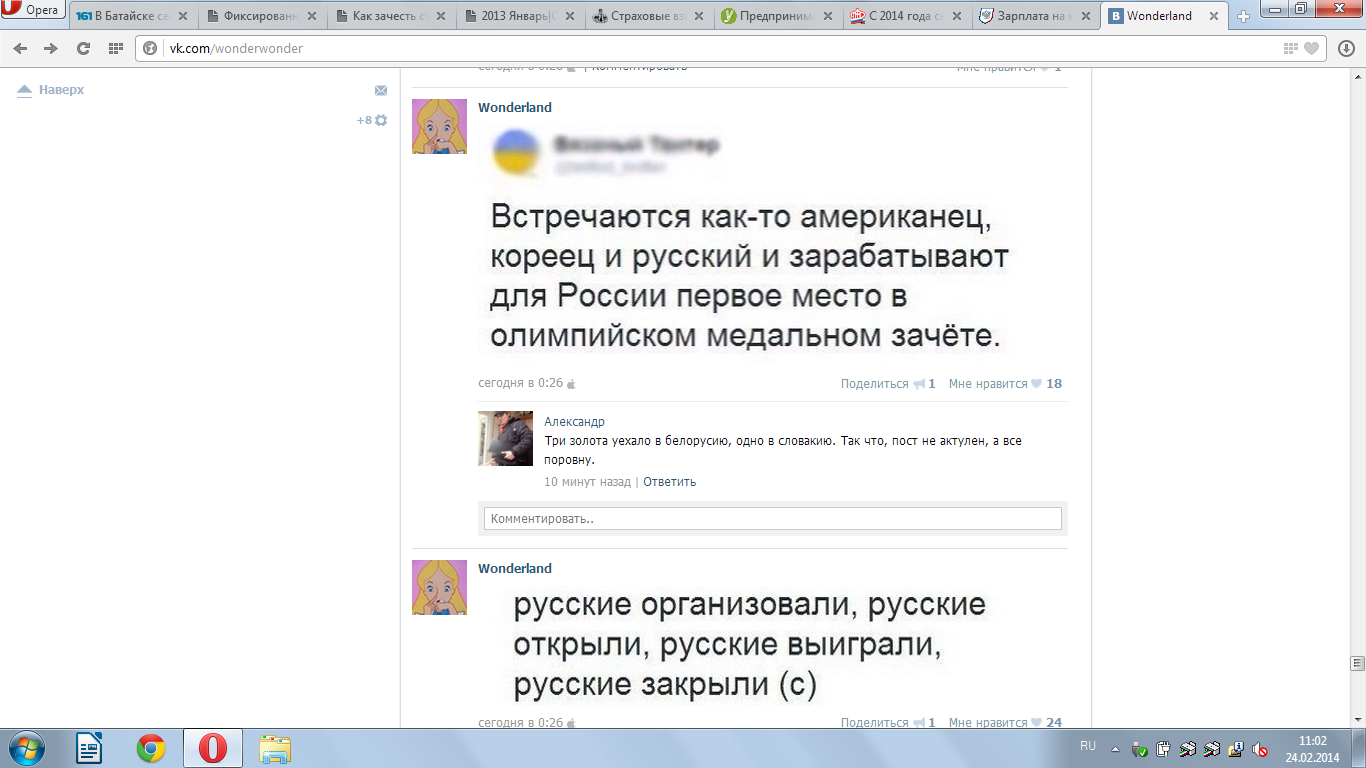Open the clock showing 11:02 24.02.2014

1312,748
